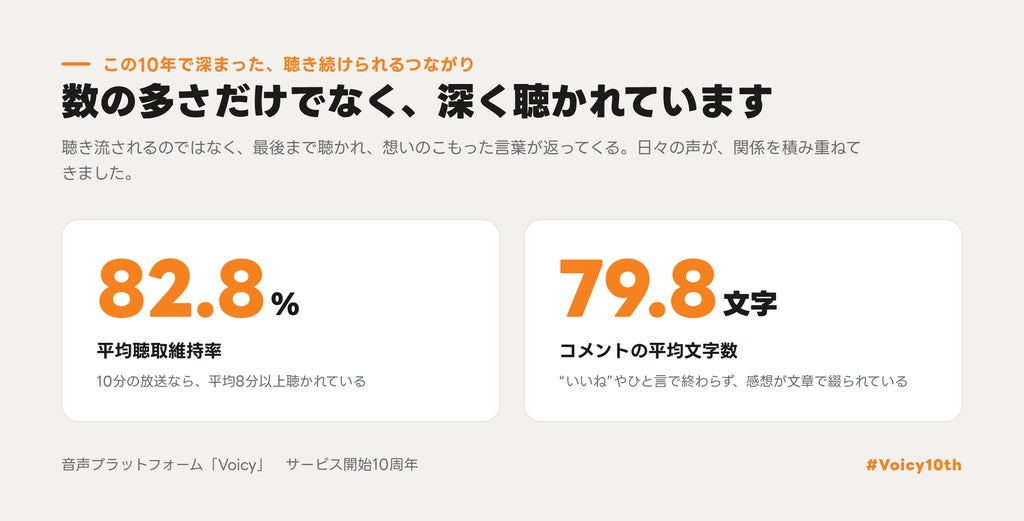This screenshot has width=1024, height=521.
Task: Click the main headline 数の多さだけでなく
Action: pos(231,102)
